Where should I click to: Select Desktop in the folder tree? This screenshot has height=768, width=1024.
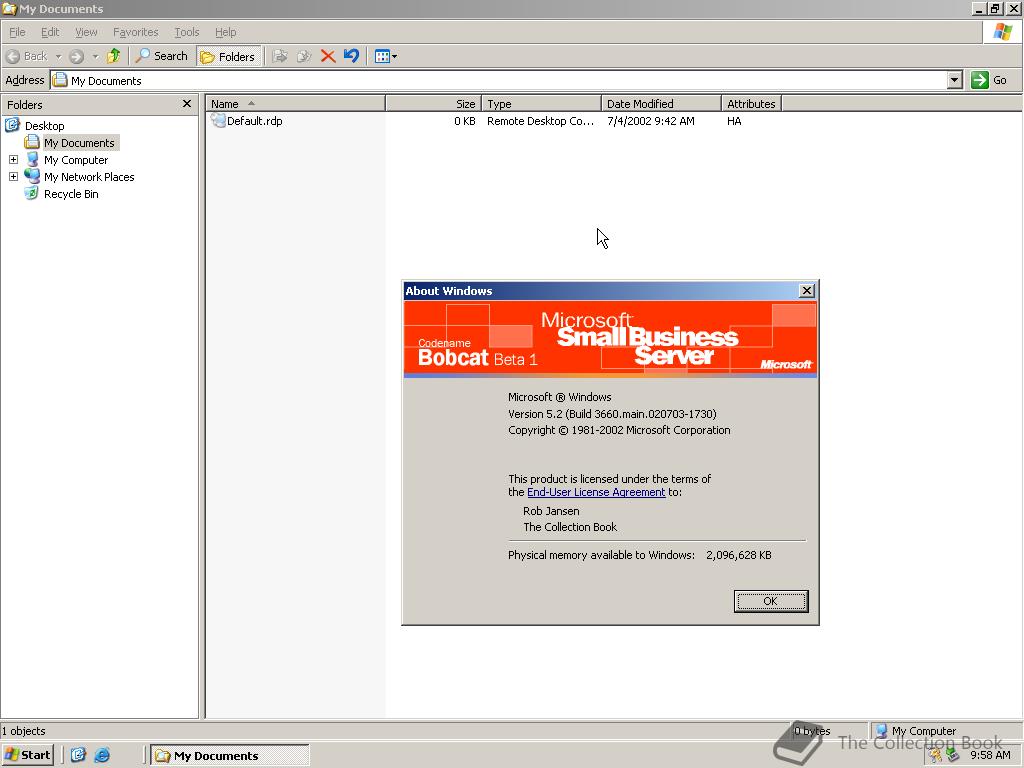click(44, 125)
